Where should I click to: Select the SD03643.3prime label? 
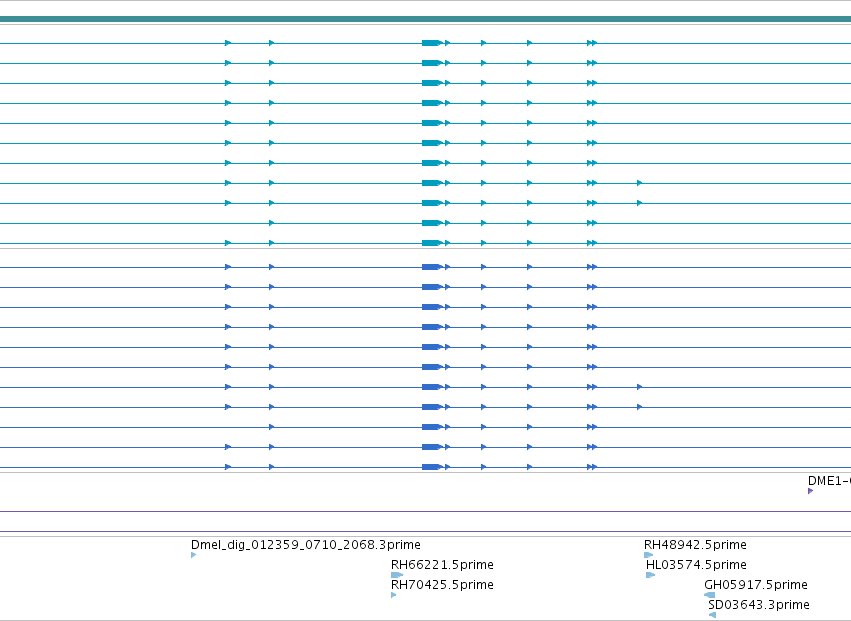[759, 605]
